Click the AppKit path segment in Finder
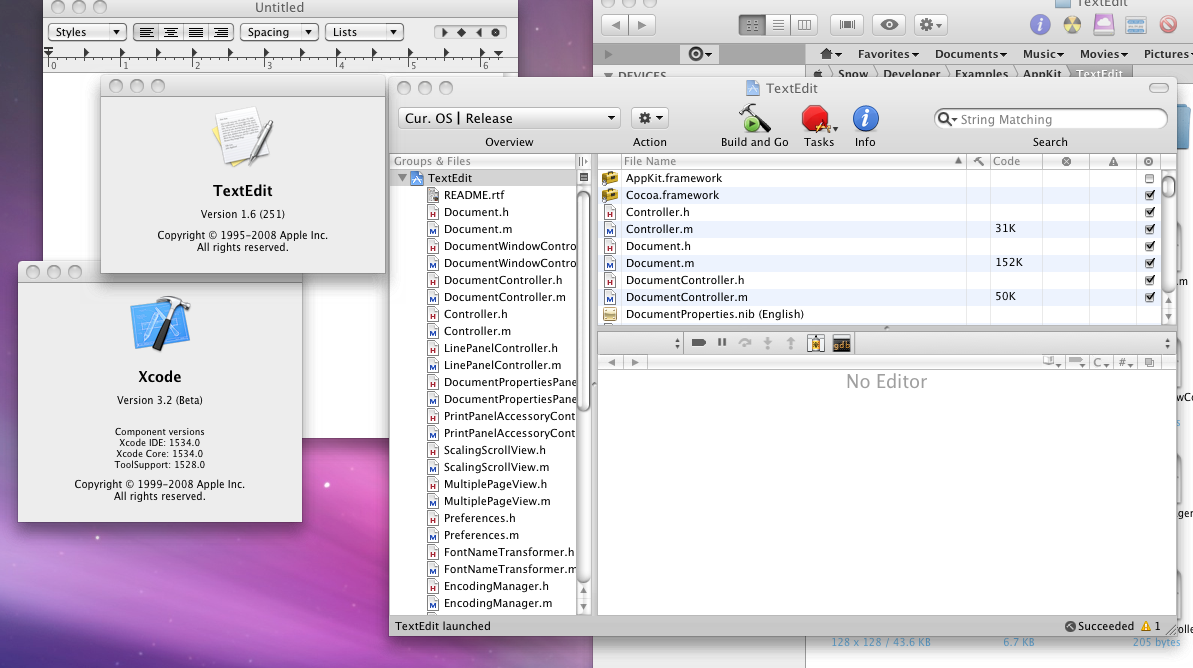The image size is (1193, 668). [x=1042, y=74]
